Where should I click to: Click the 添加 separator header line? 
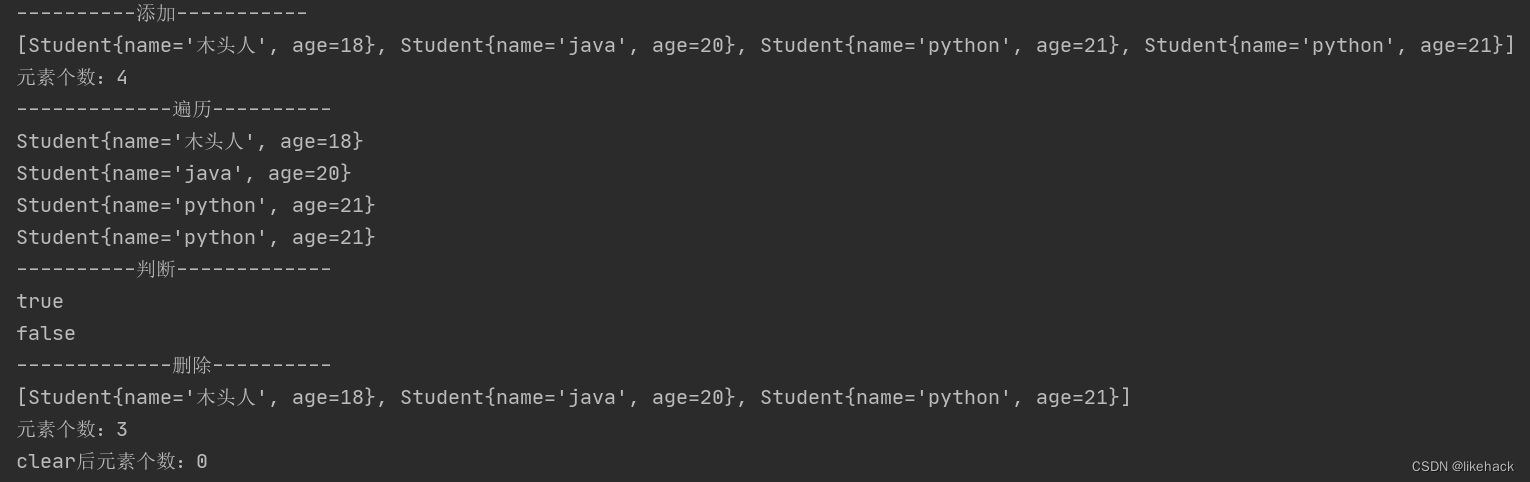162,13
